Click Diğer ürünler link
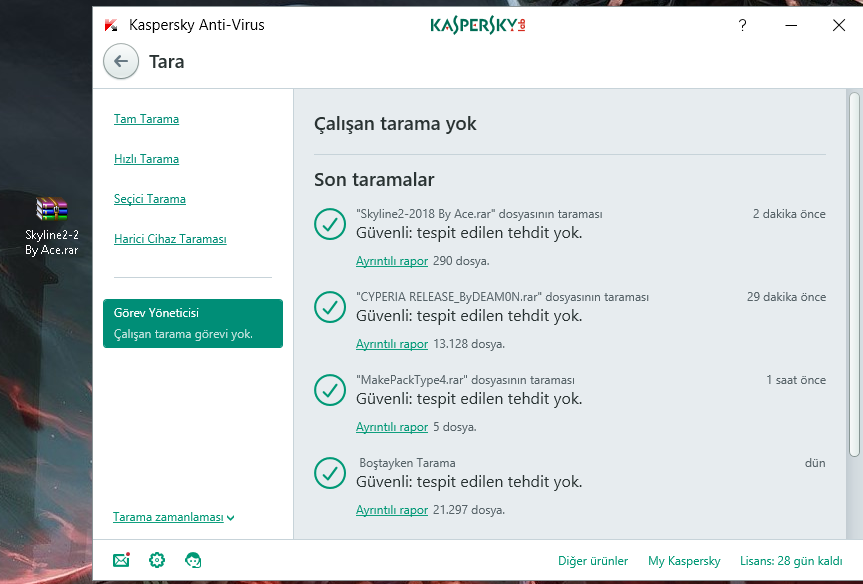Image resolution: width=863 pixels, height=584 pixels. point(593,561)
